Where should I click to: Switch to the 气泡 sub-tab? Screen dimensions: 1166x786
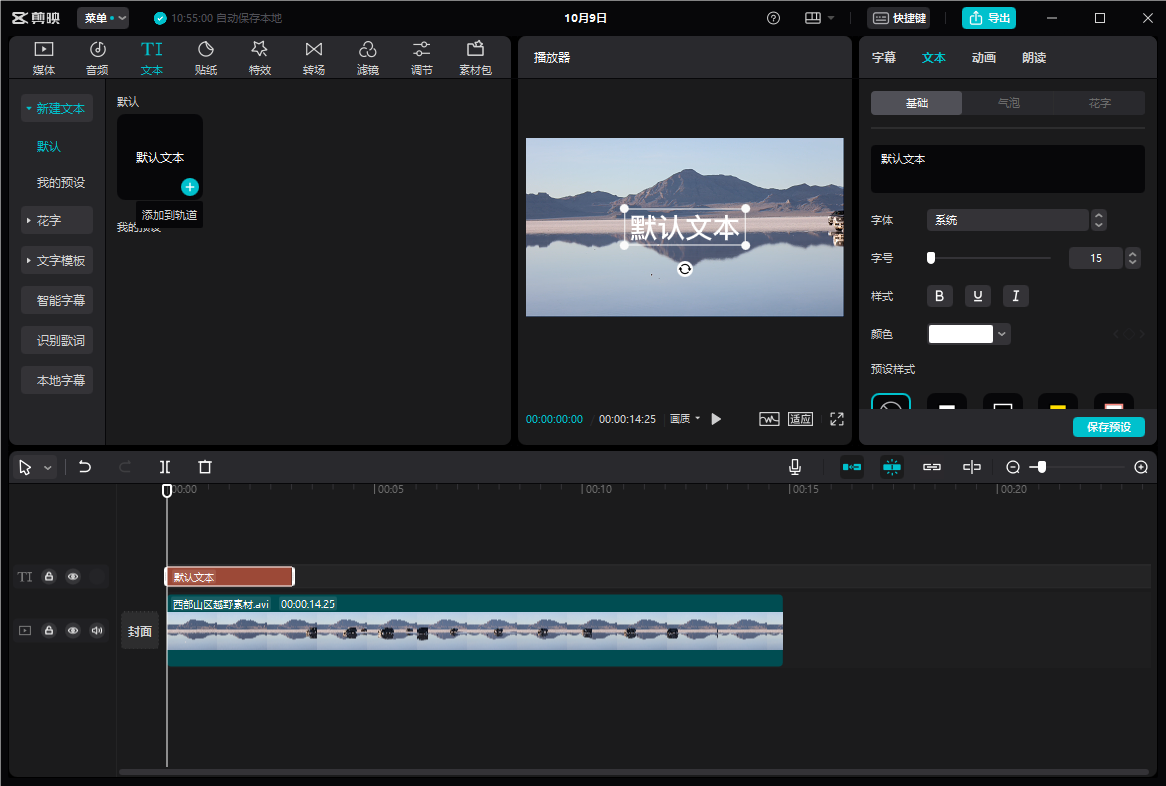1008,103
